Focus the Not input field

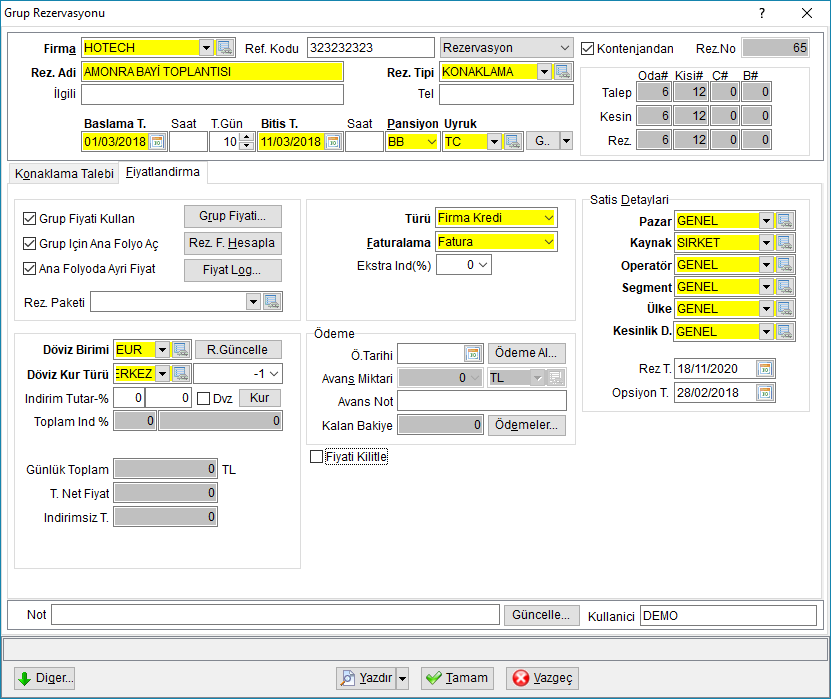275,615
